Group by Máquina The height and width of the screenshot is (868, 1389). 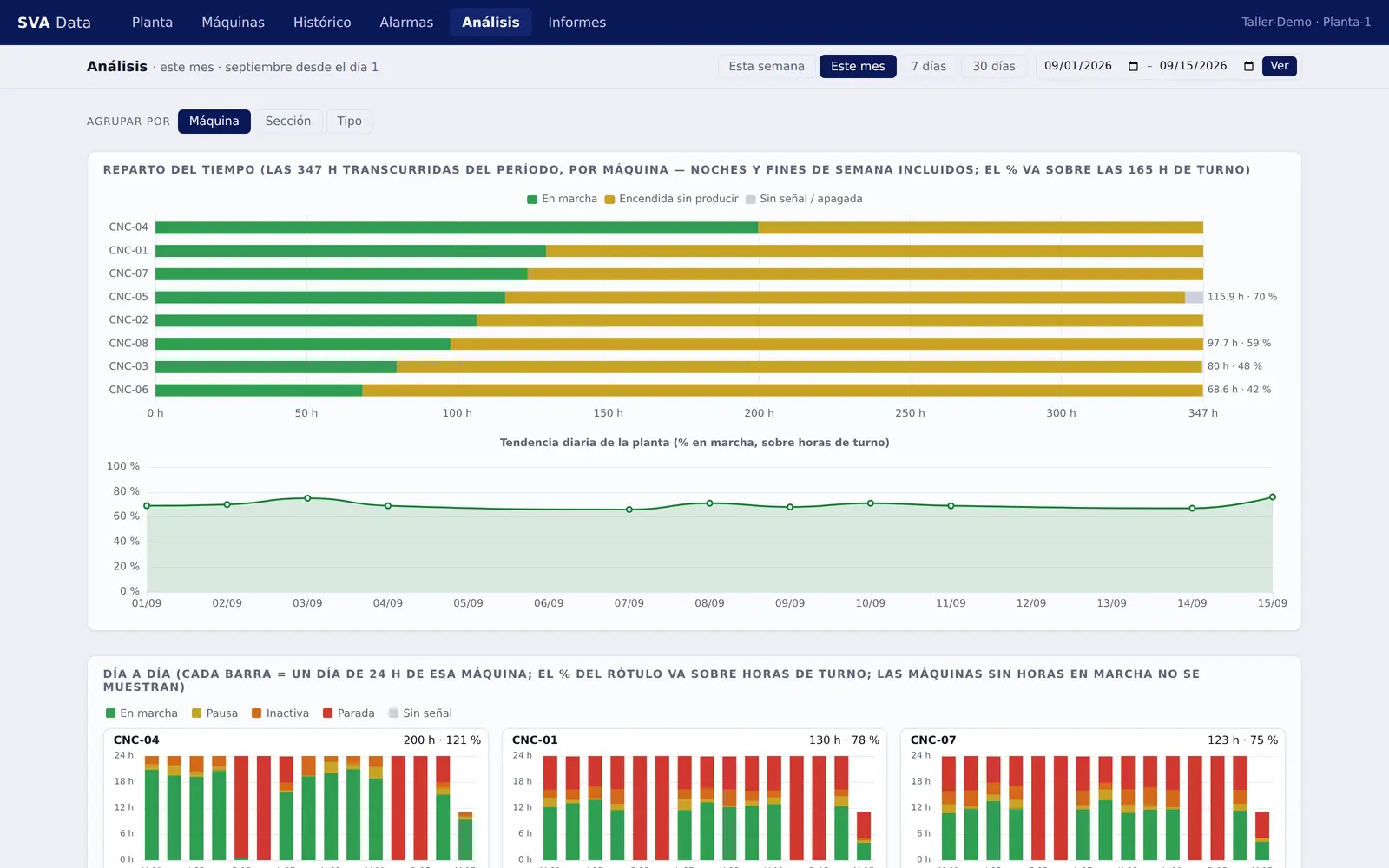click(x=214, y=122)
